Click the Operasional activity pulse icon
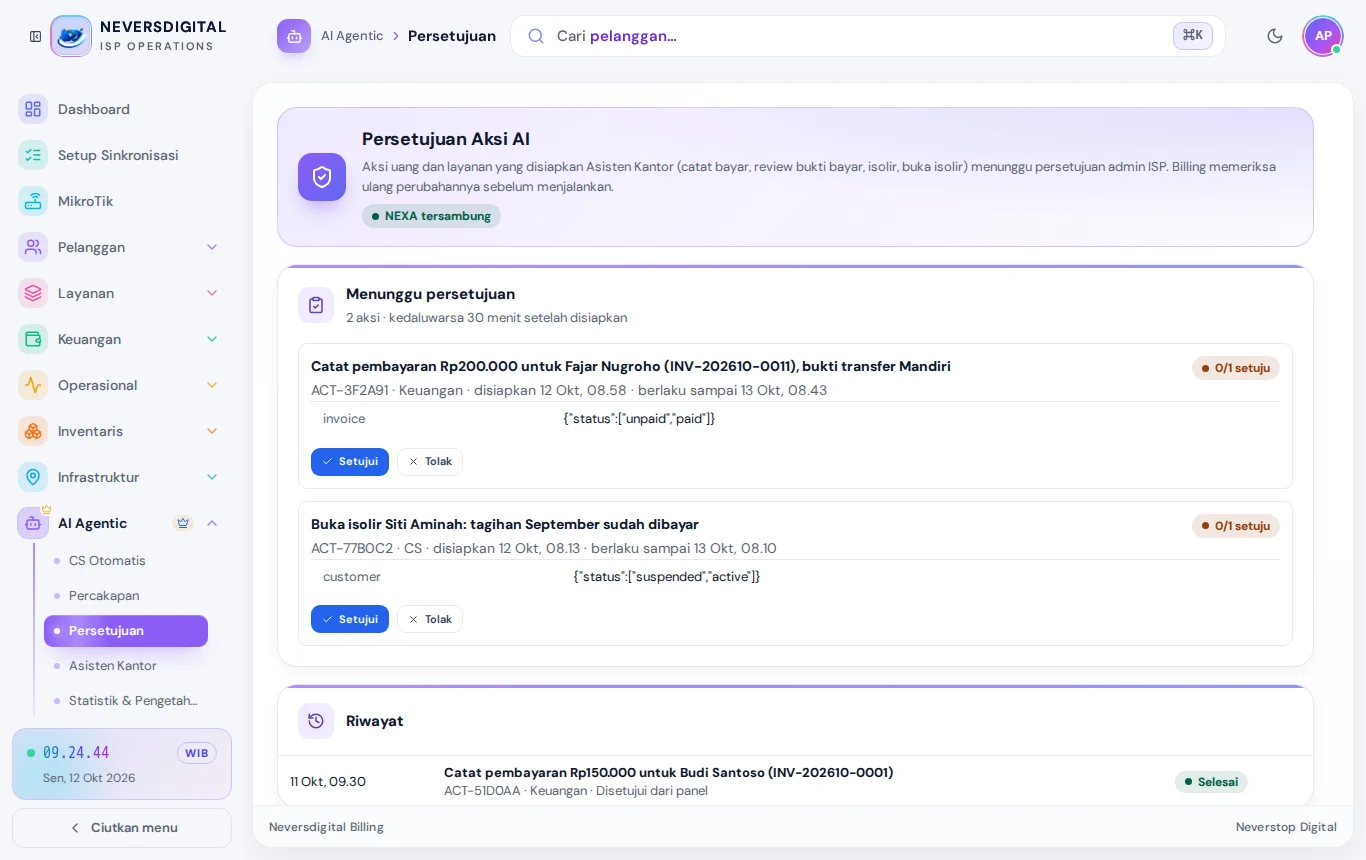The image size is (1366, 860). tap(33, 385)
